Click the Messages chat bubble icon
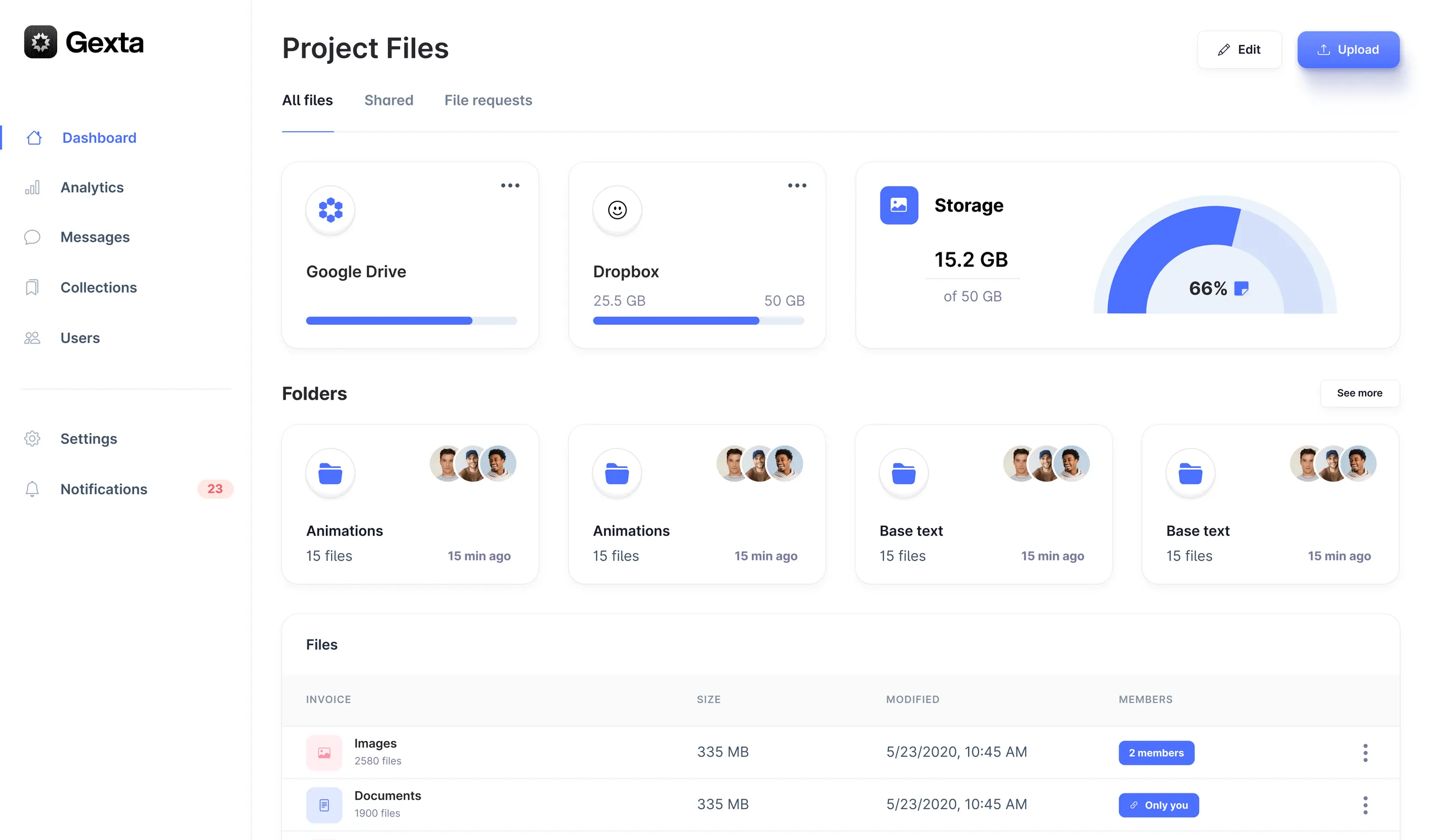 32,237
